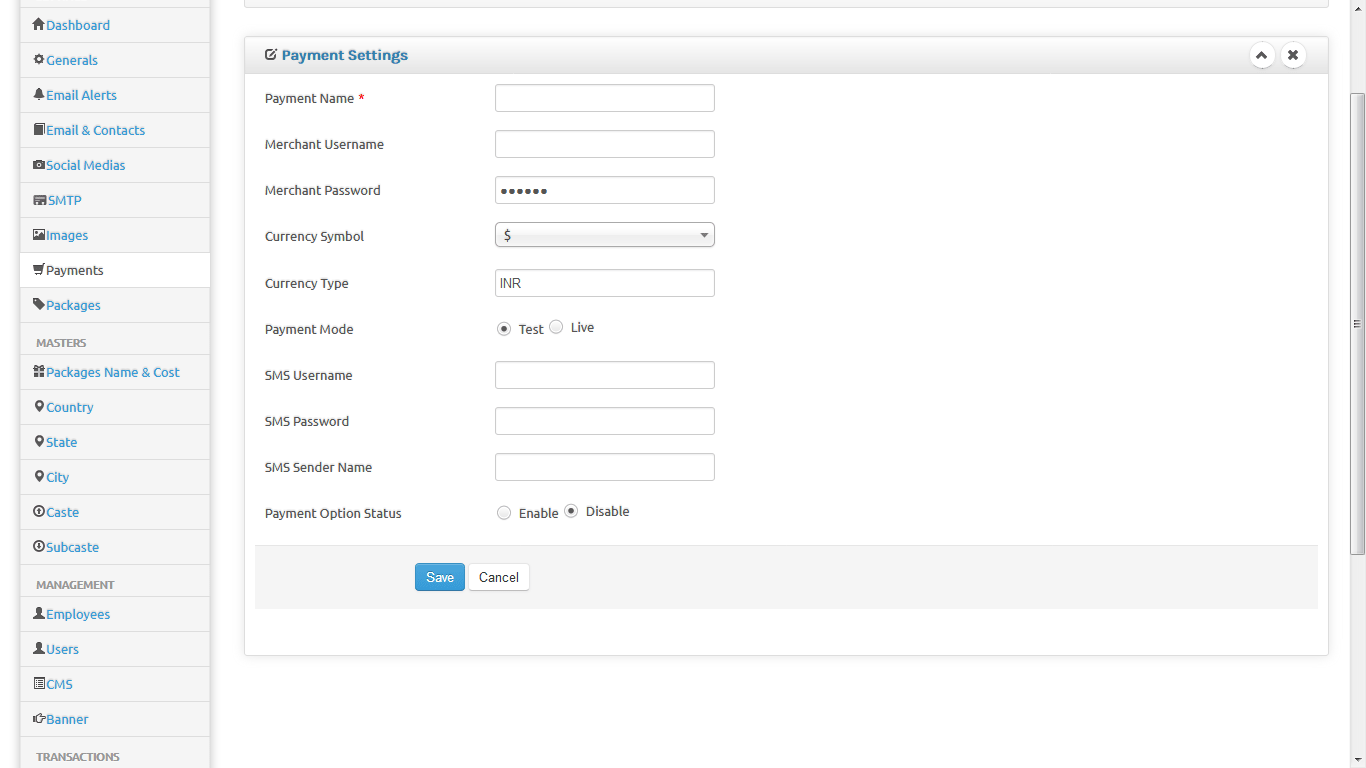This screenshot has width=1366, height=768.
Task: Open the Currency Symbol dropdown
Action: (605, 235)
